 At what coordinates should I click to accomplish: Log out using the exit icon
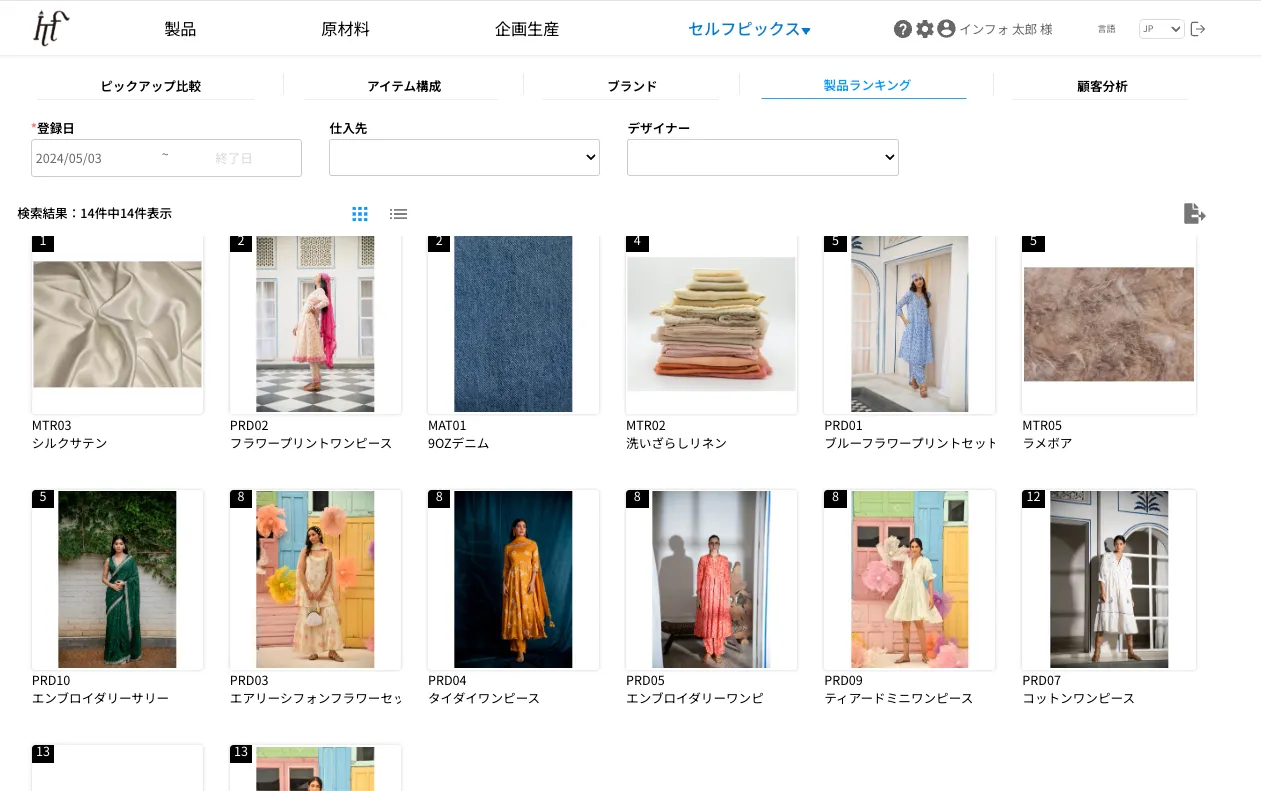pos(1198,29)
